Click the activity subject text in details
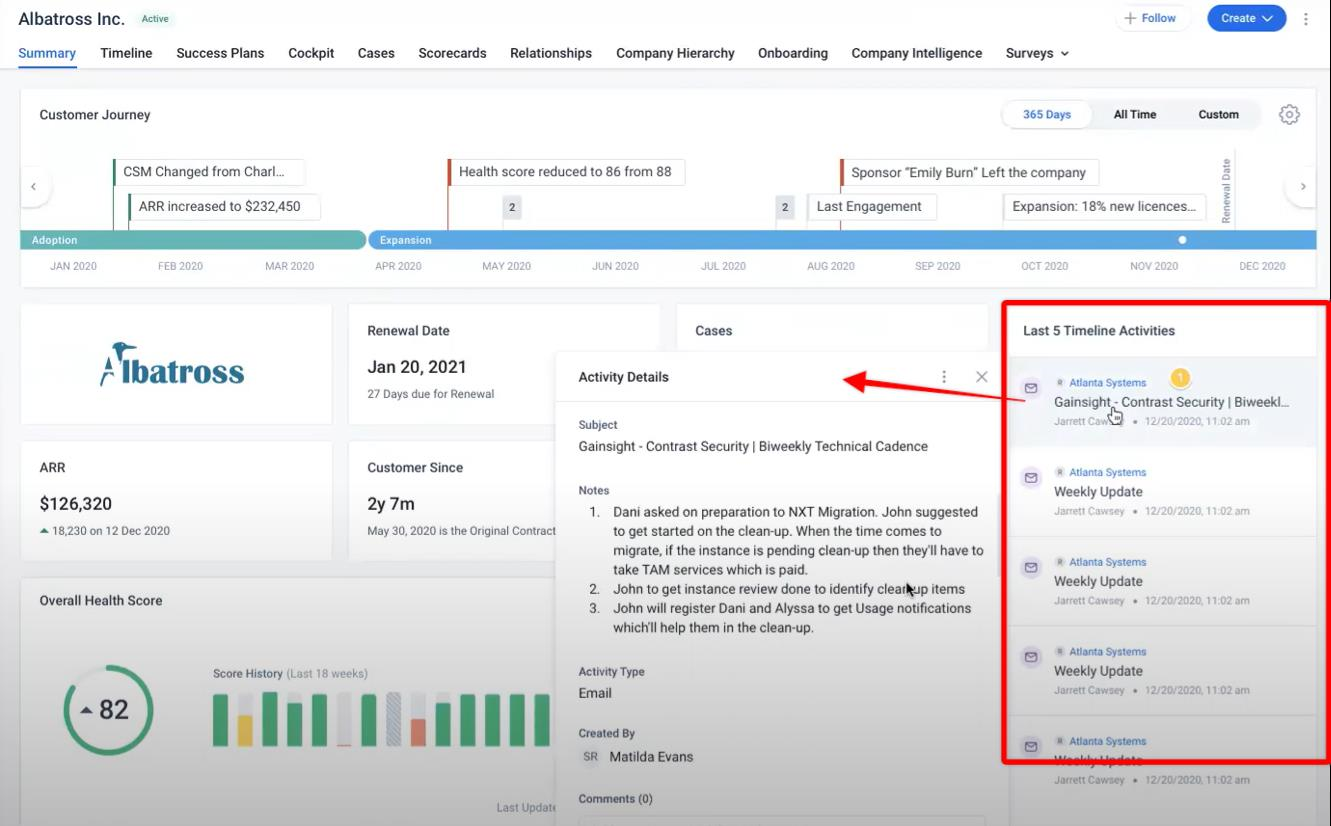The height and width of the screenshot is (826, 1331). pos(753,446)
